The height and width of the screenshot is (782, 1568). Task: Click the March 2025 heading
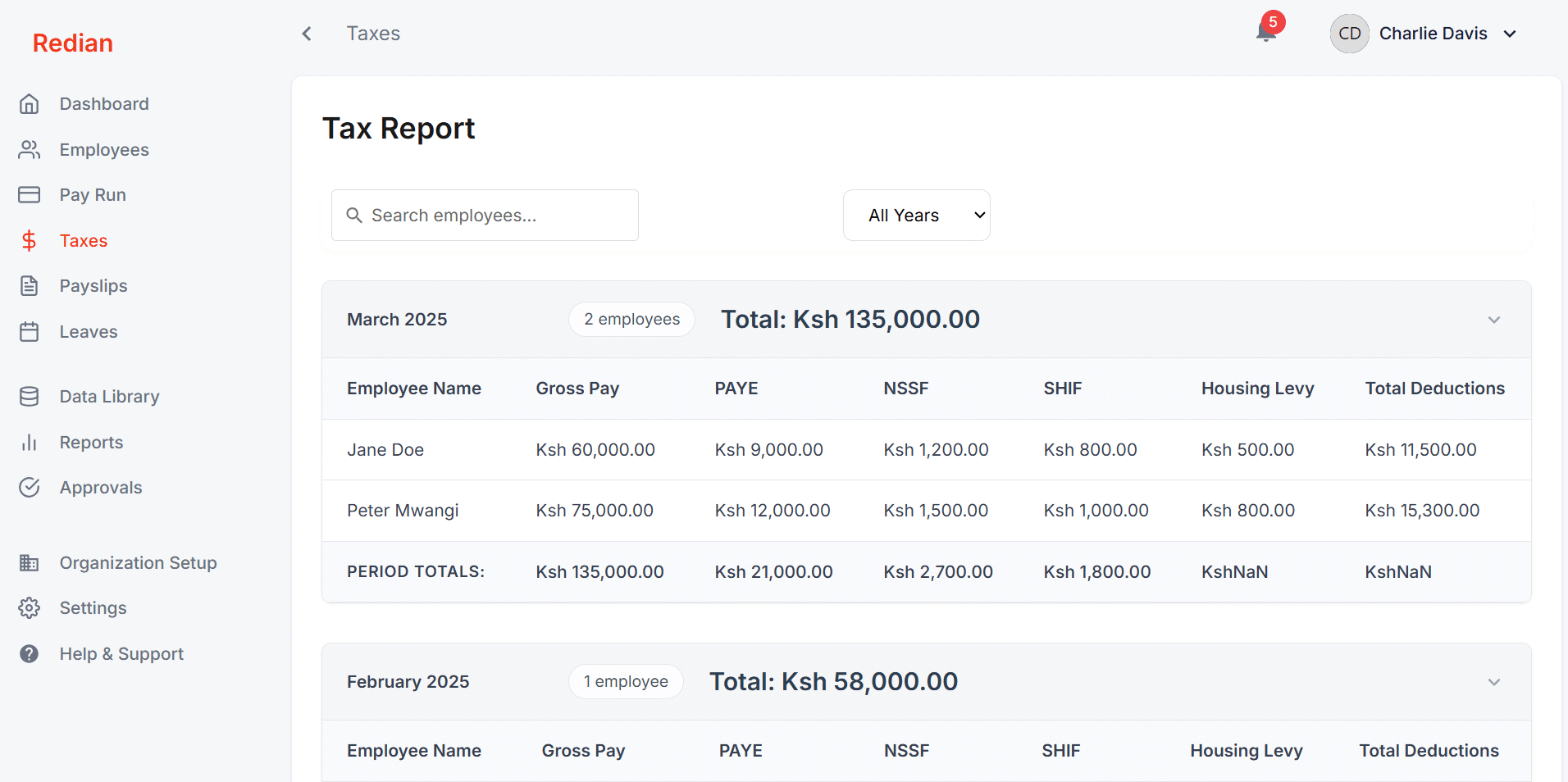point(397,320)
